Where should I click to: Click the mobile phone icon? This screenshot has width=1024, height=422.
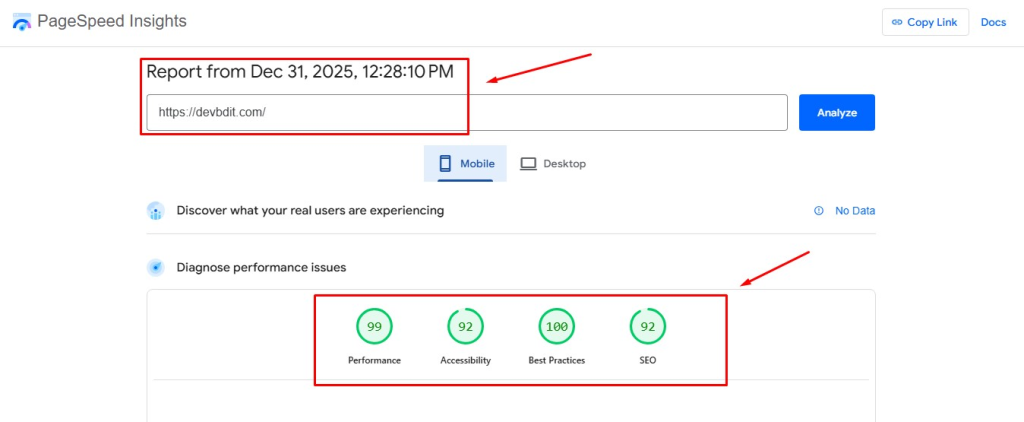pos(445,163)
